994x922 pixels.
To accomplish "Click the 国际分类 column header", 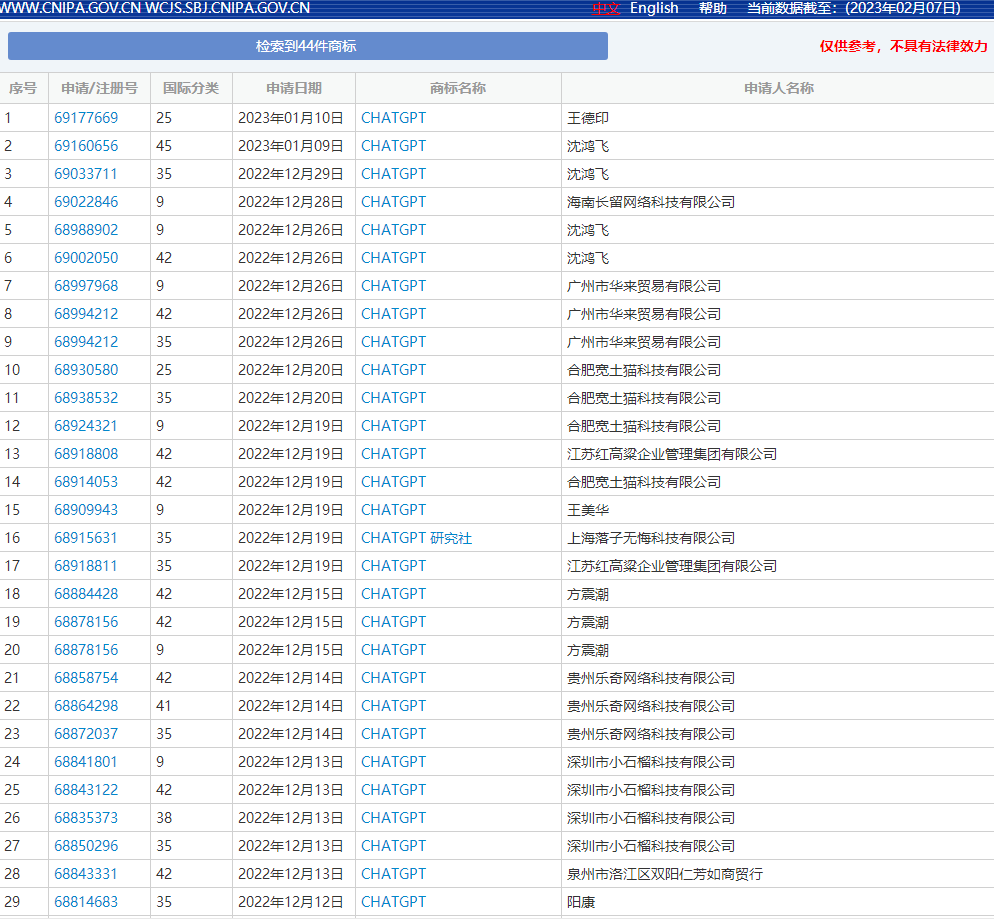I will click(x=191, y=88).
